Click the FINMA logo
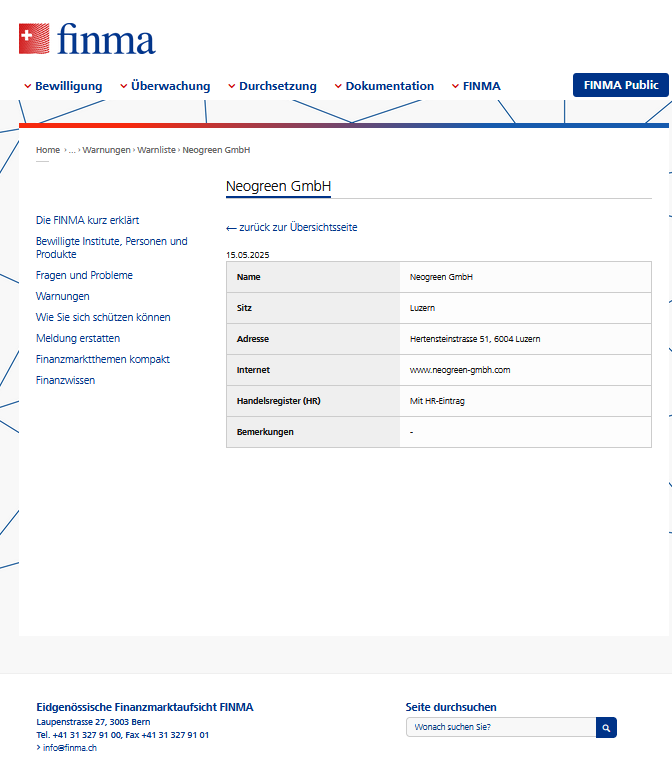The height and width of the screenshot is (780, 672). coord(87,39)
